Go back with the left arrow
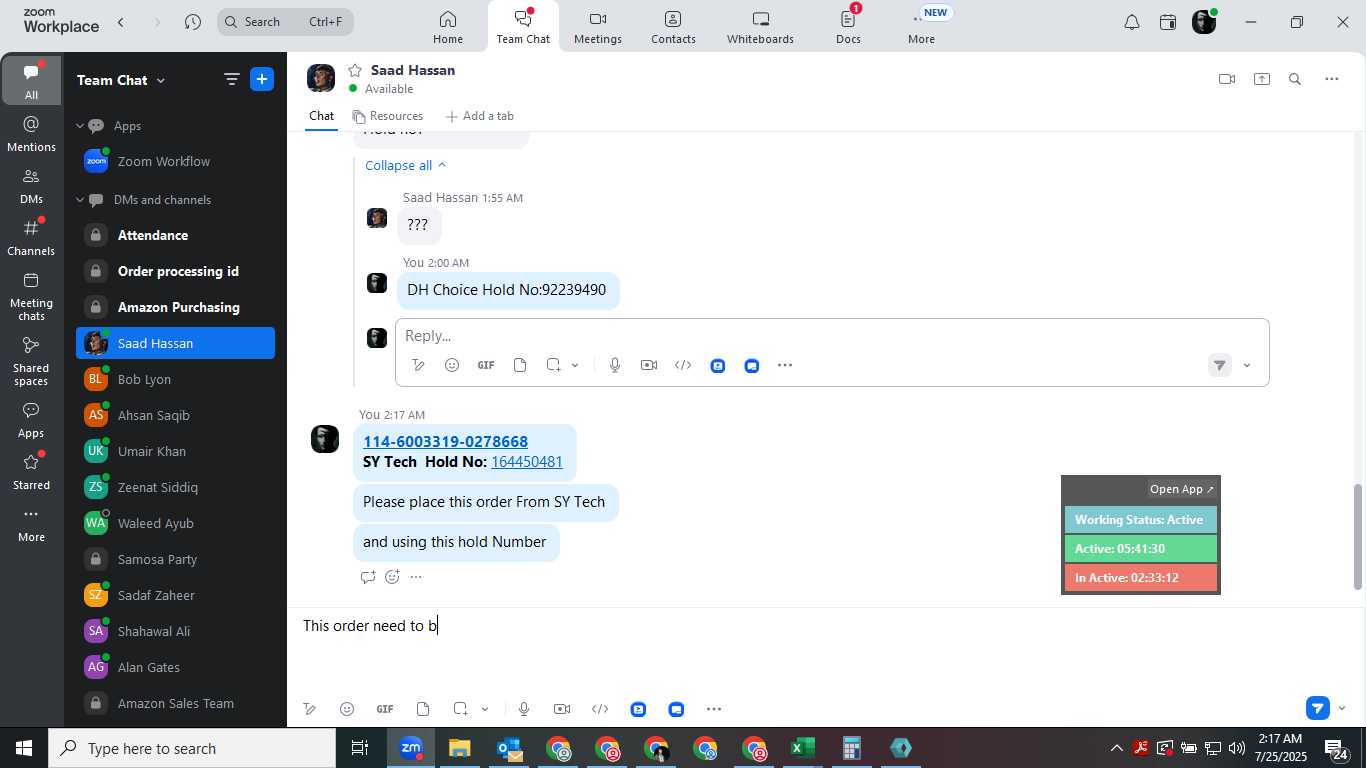1366x768 pixels. (121, 22)
